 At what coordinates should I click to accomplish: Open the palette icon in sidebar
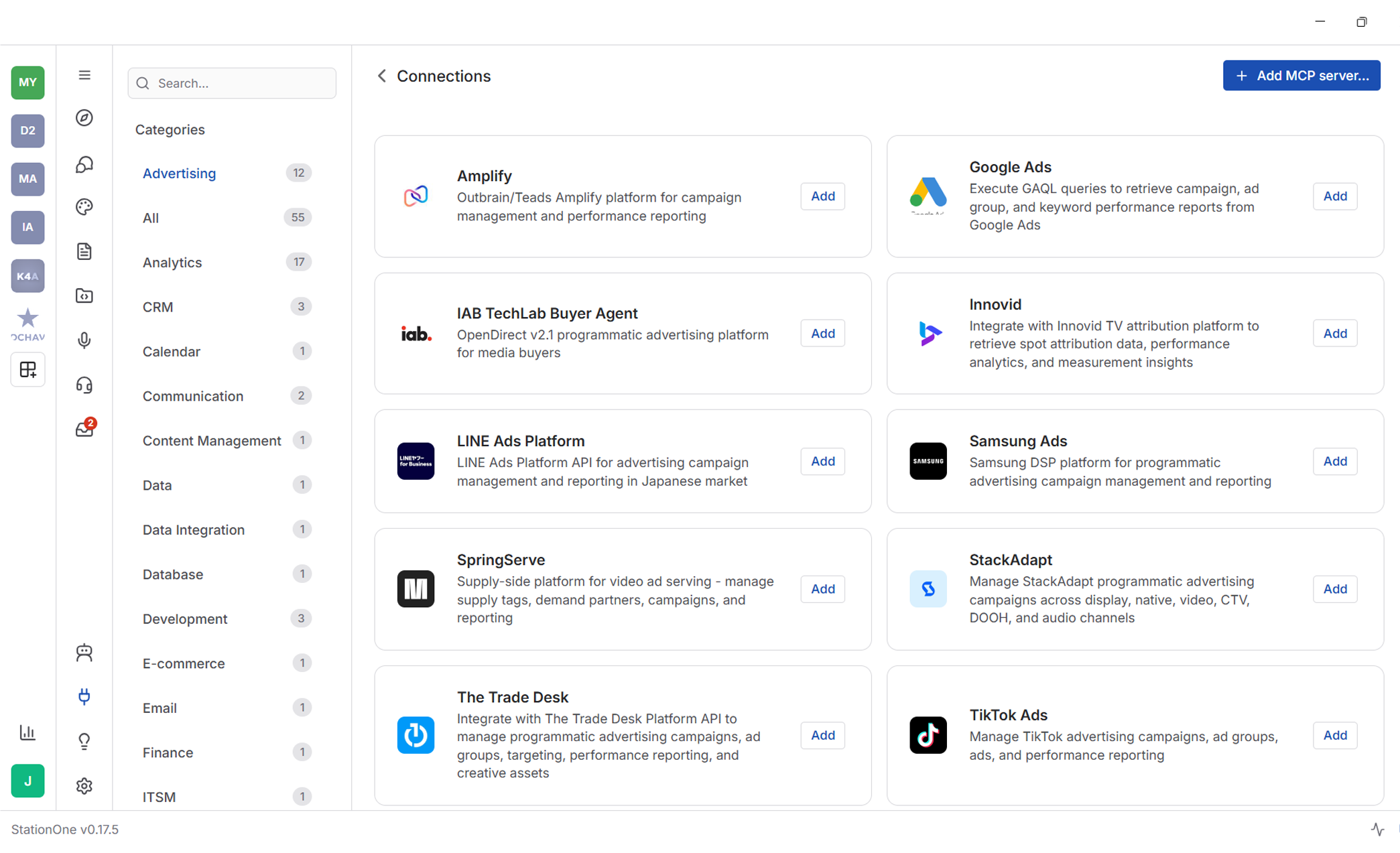click(84, 206)
